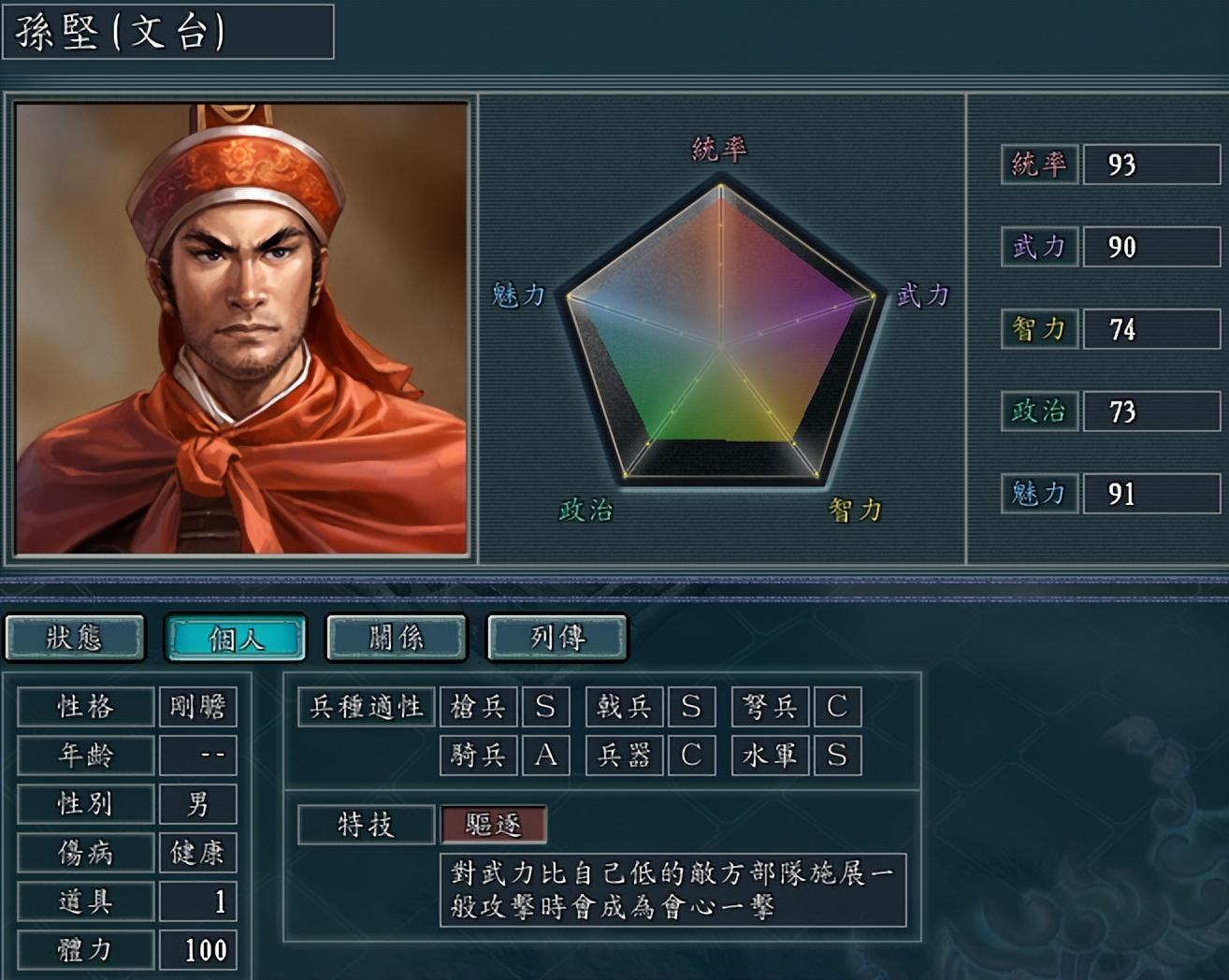This screenshot has width=1229, height=980.
Task: Select the 騎兵 cavalry aptitude cell
Action: (x=478, y=756)
